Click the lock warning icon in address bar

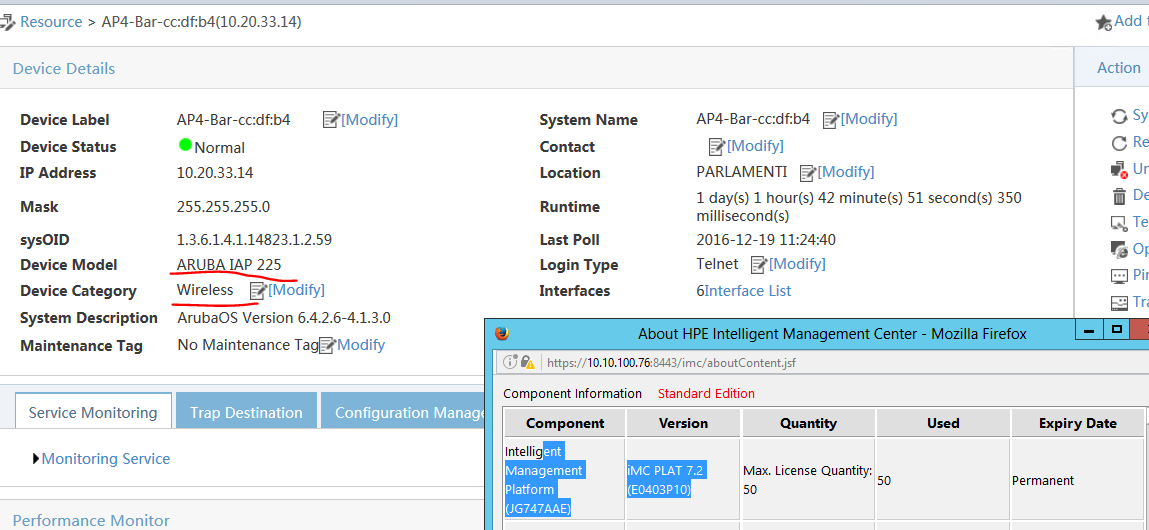(528, 362)
